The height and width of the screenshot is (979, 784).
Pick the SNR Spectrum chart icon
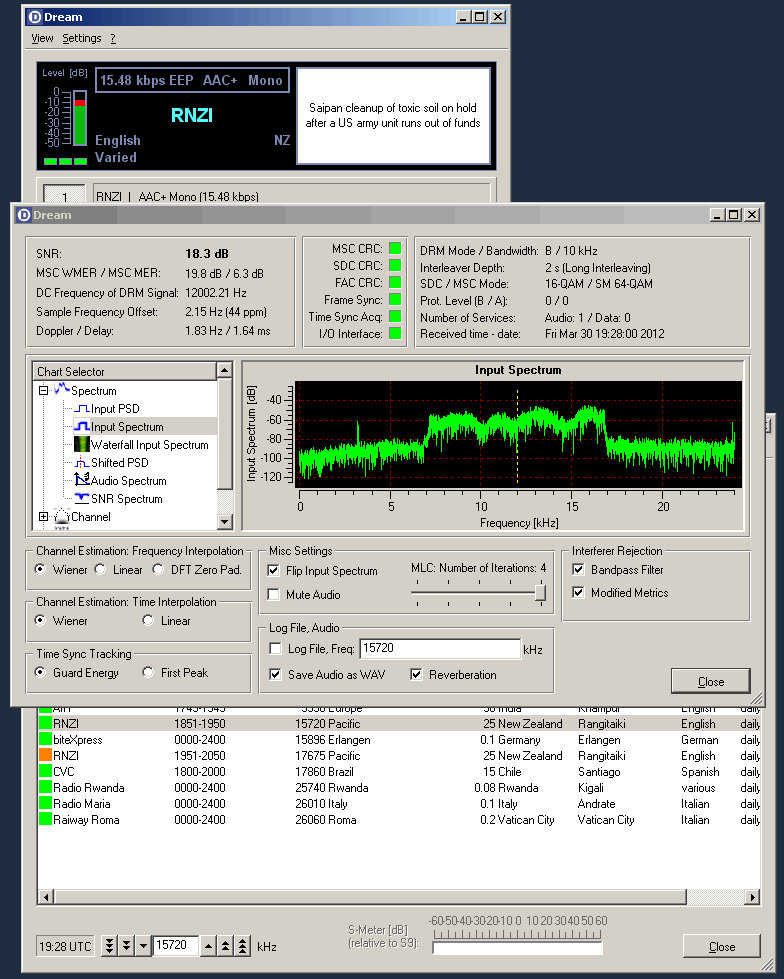(x=82, y=499)
